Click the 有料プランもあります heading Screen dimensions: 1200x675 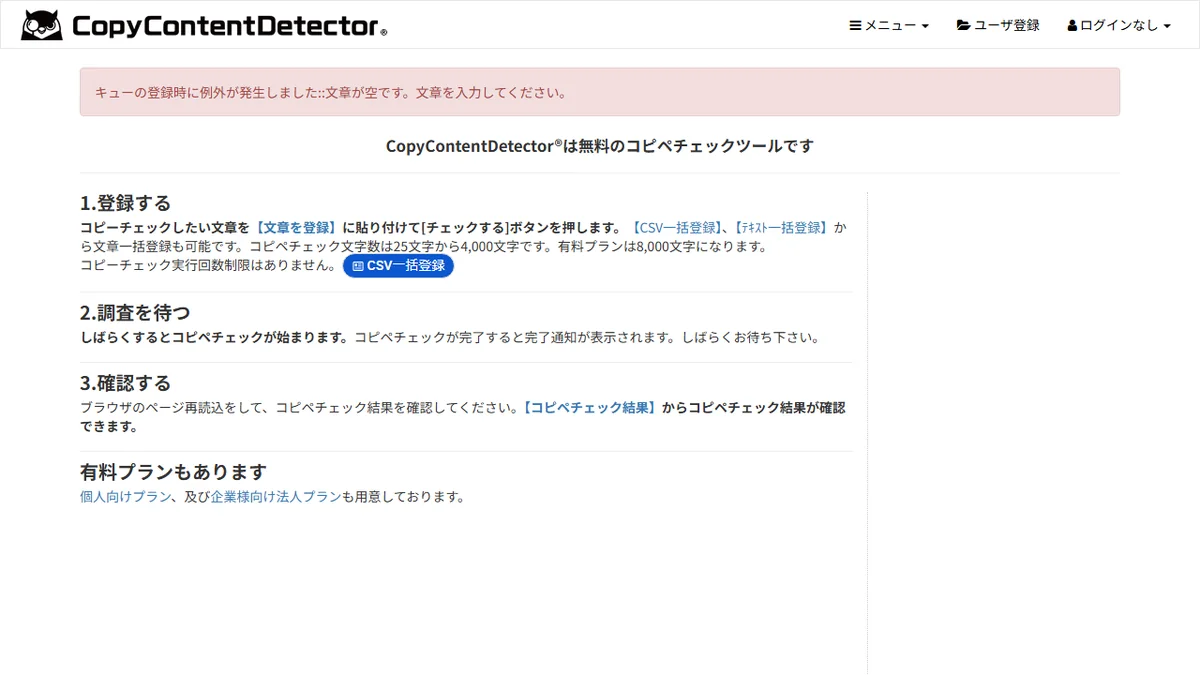coord(173,472)
